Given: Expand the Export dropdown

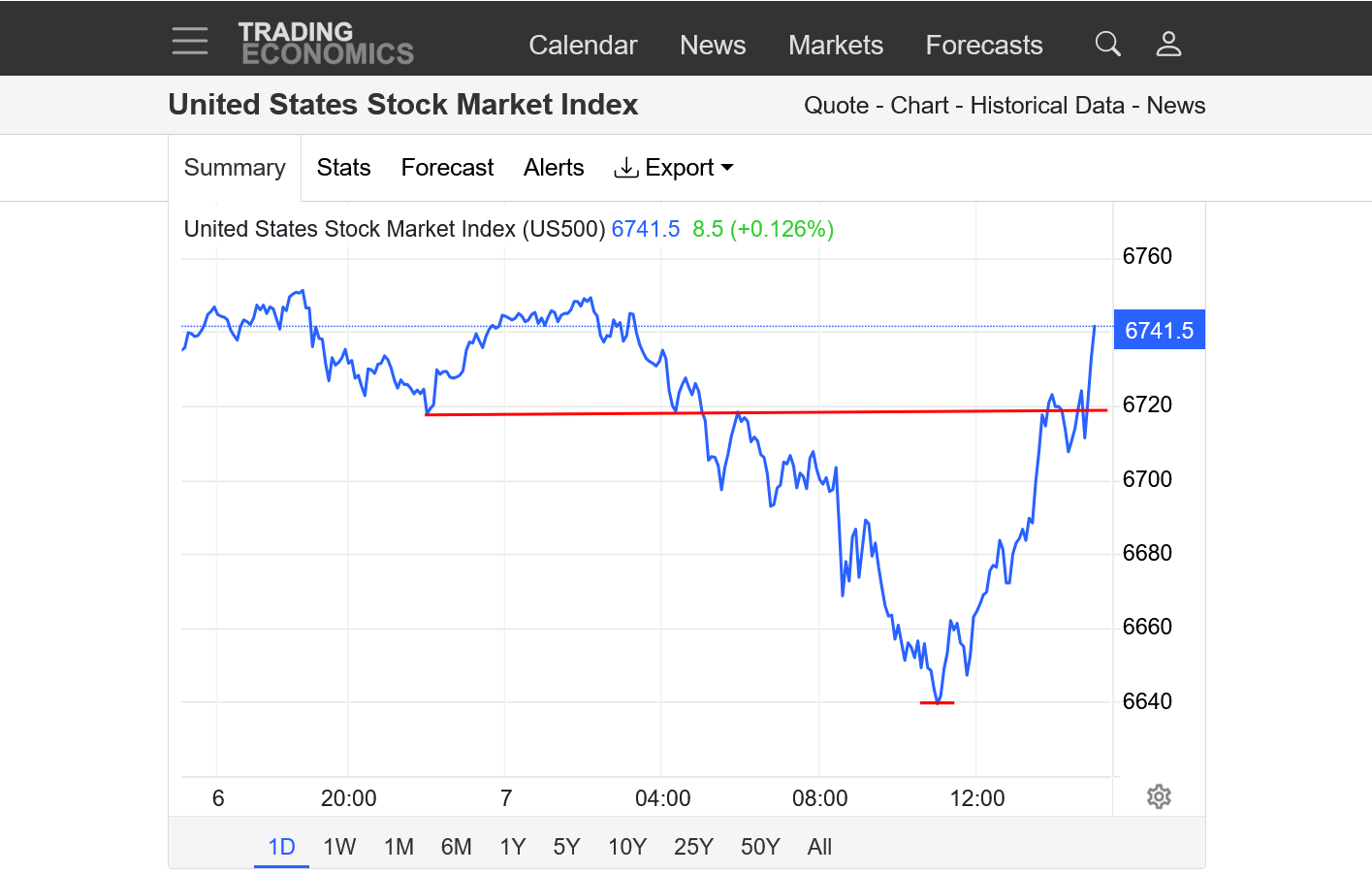Looking at the screenshot, I should pos(675,168).
